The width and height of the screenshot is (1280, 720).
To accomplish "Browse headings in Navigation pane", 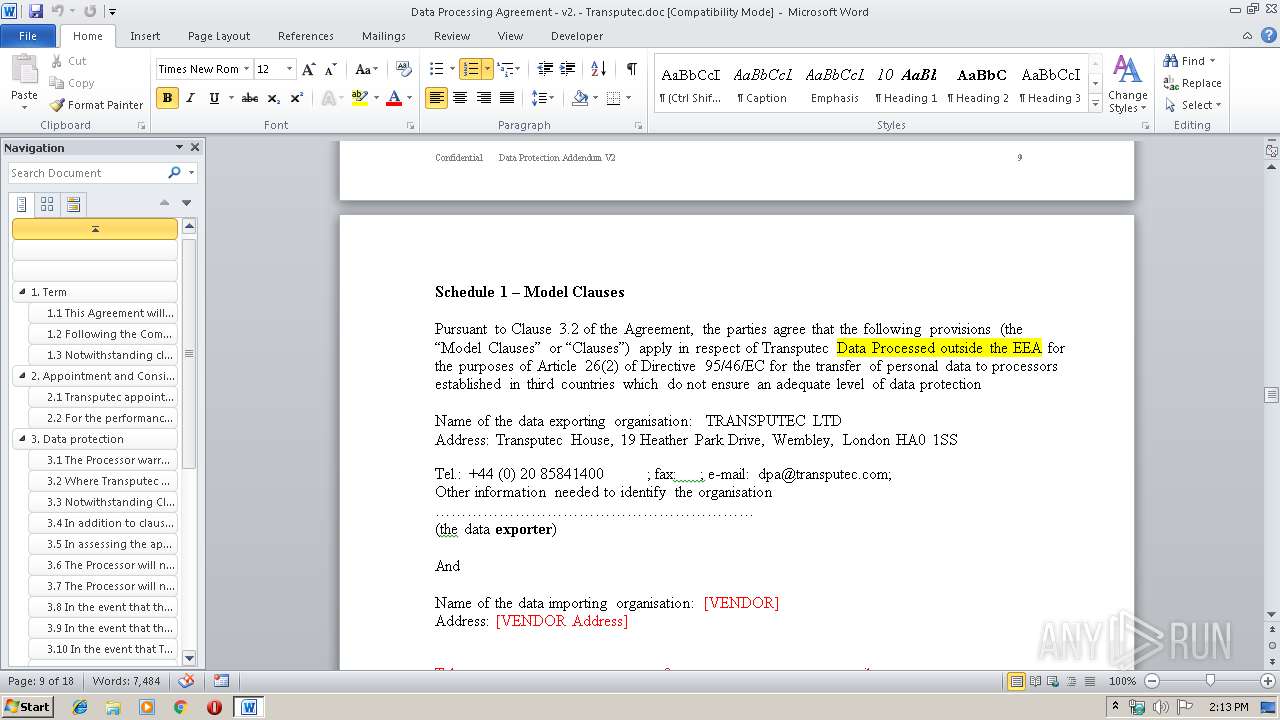I will click(22, 204).
